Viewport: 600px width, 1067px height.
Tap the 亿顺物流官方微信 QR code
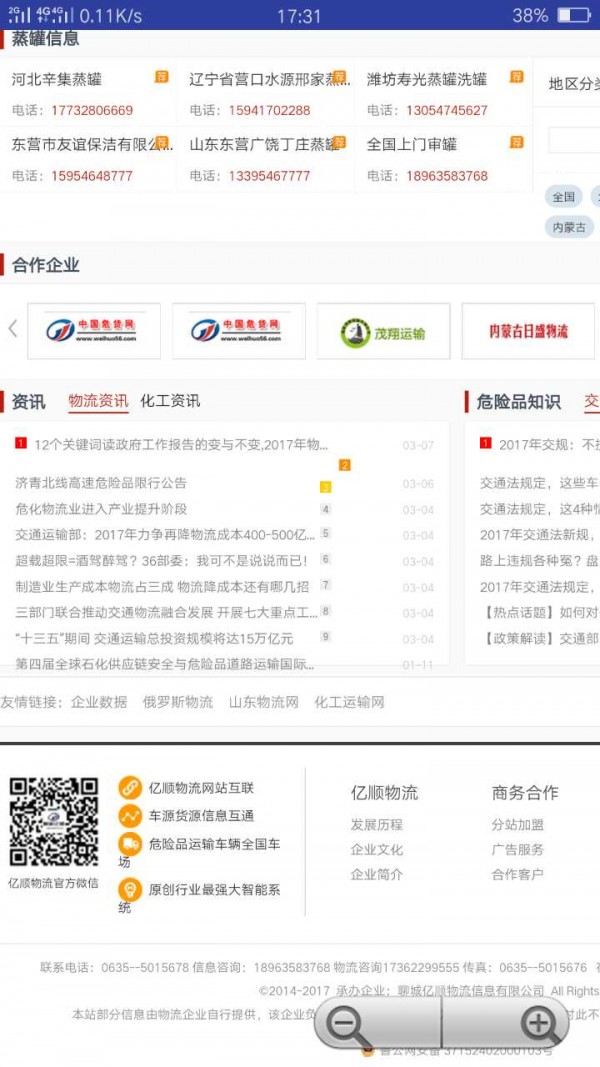tap(54, 823)
